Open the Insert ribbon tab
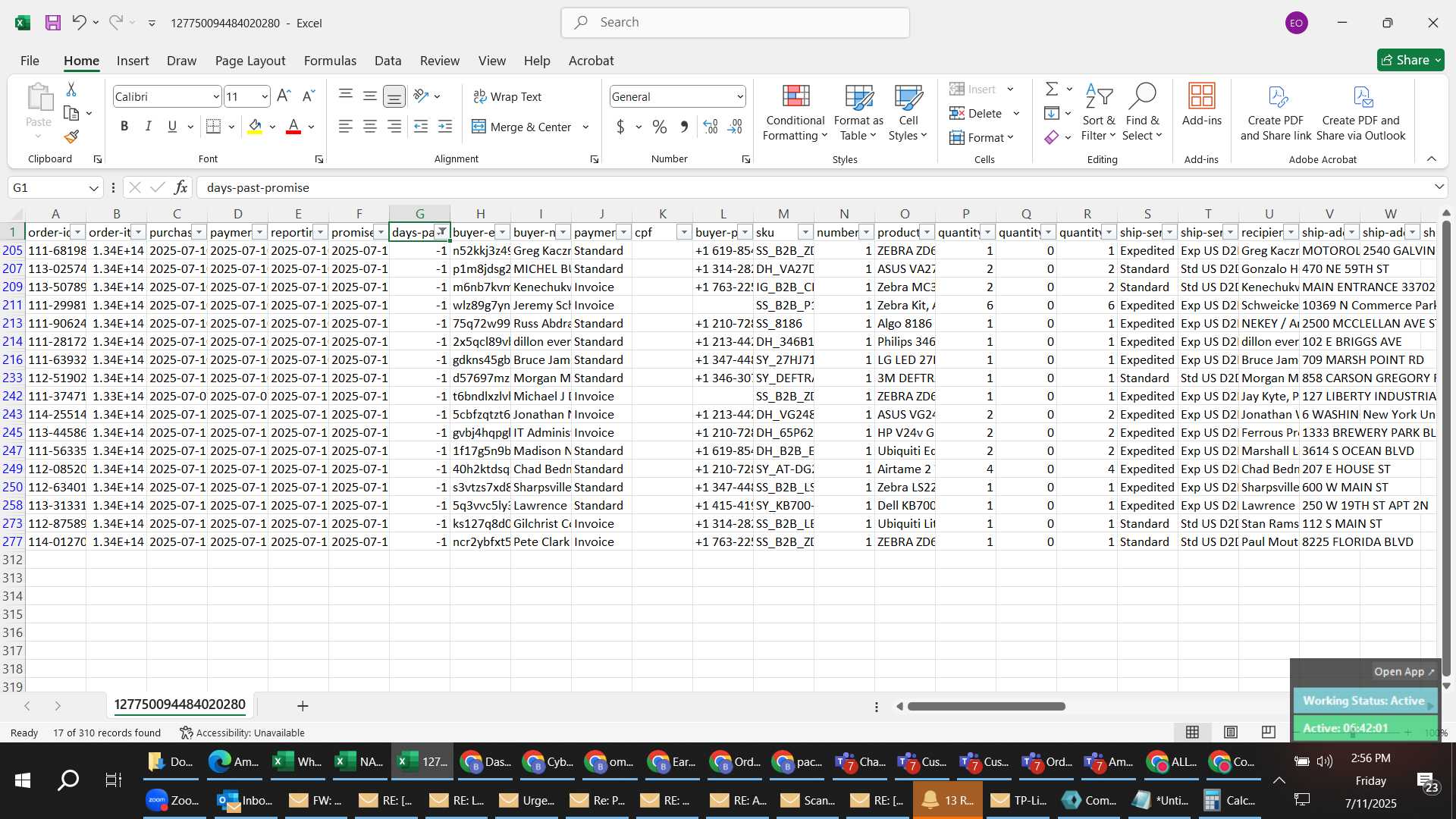Image resolution: width=1456 pixels, height=819 pixels. click(x=133, y=61)
